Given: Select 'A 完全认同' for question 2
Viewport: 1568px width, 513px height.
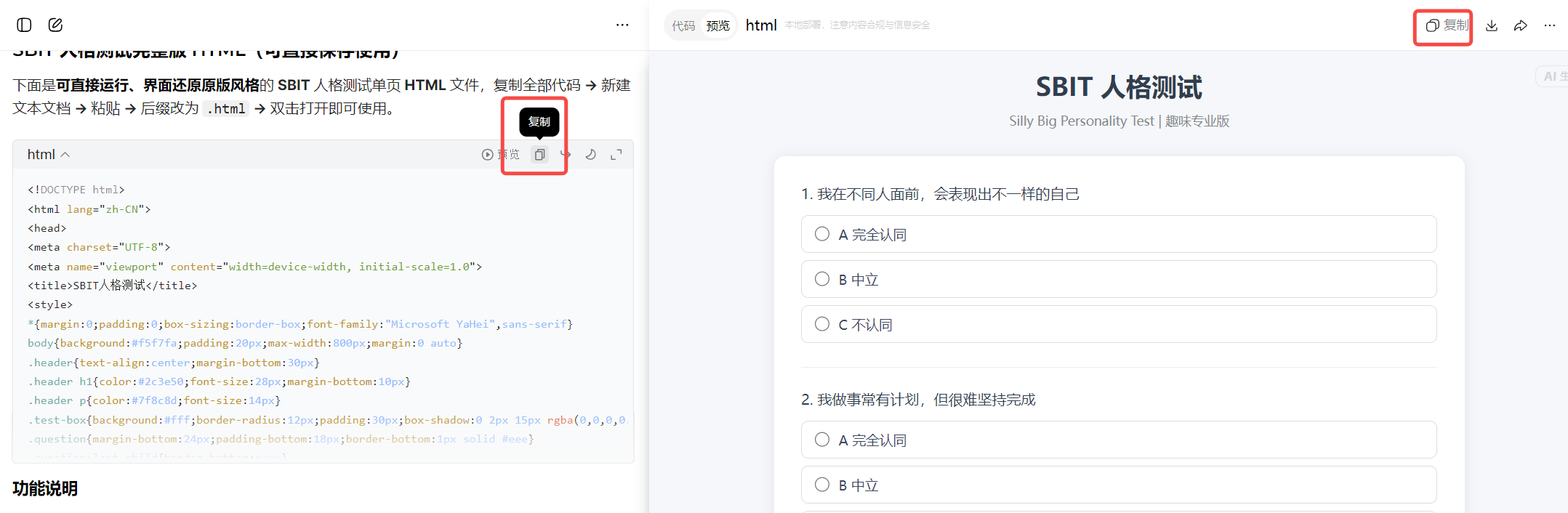Looking at the screenshot, I should [x=822, y=440].
